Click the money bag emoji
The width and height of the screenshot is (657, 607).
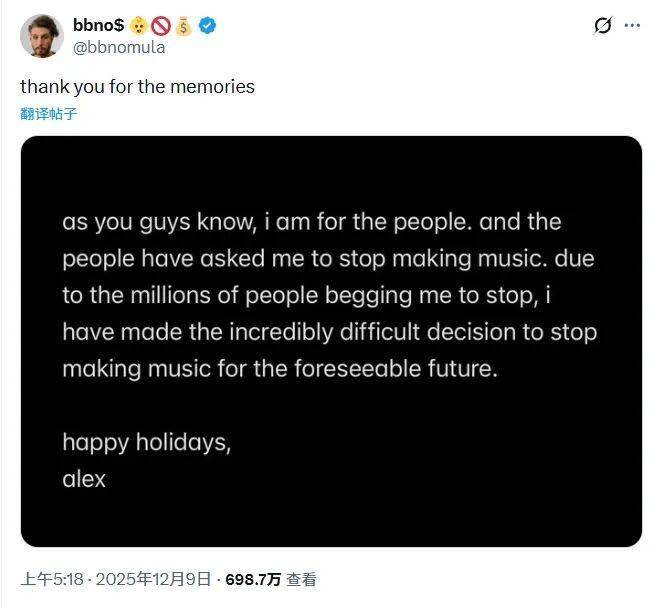coord(183,26)
